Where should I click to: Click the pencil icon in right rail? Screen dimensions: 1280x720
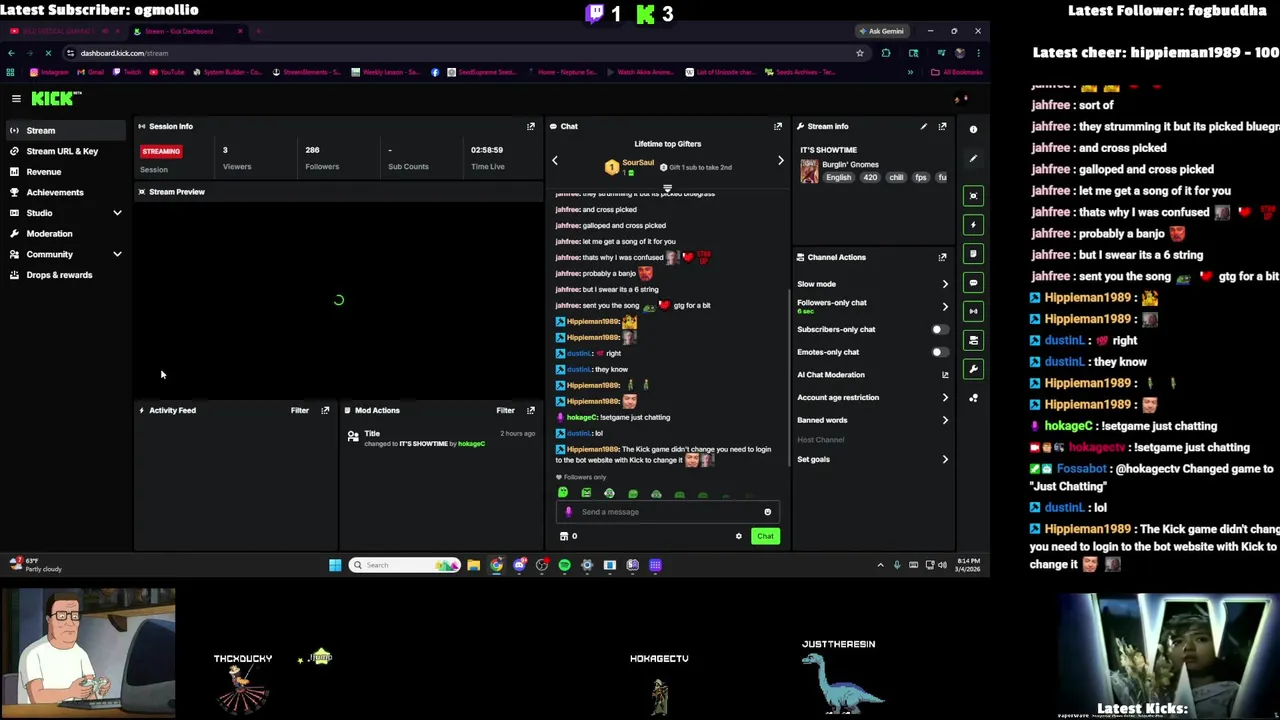[x=973, y=159]
